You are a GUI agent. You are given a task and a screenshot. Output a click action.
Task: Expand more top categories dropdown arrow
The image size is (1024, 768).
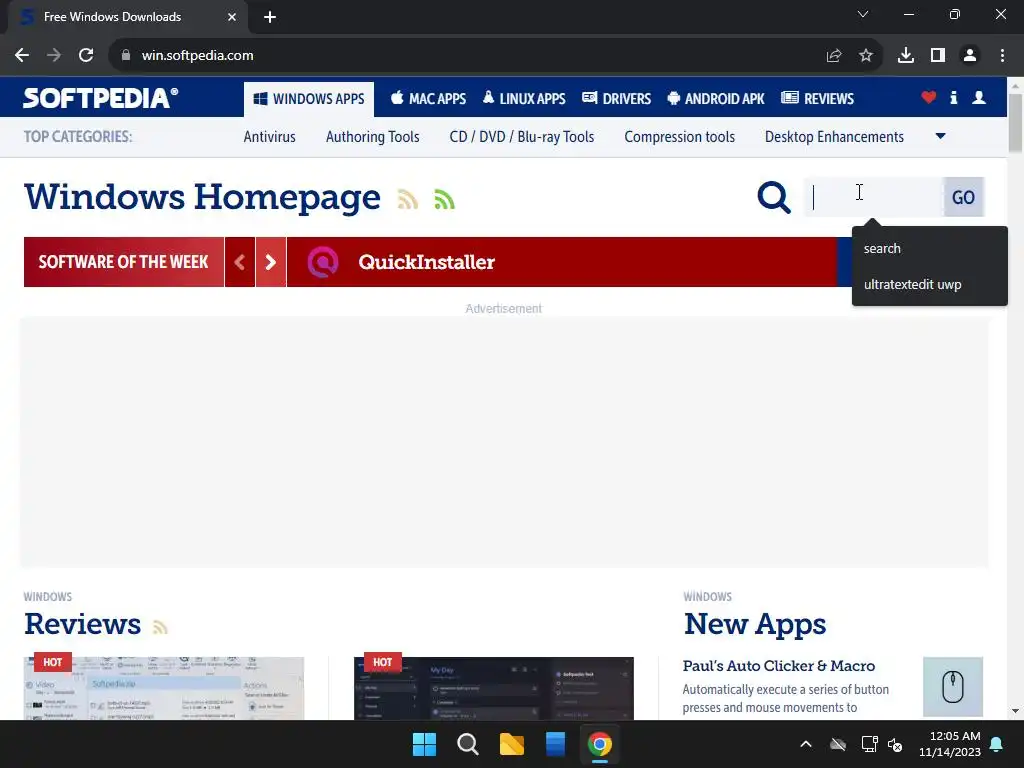(940, 136)
